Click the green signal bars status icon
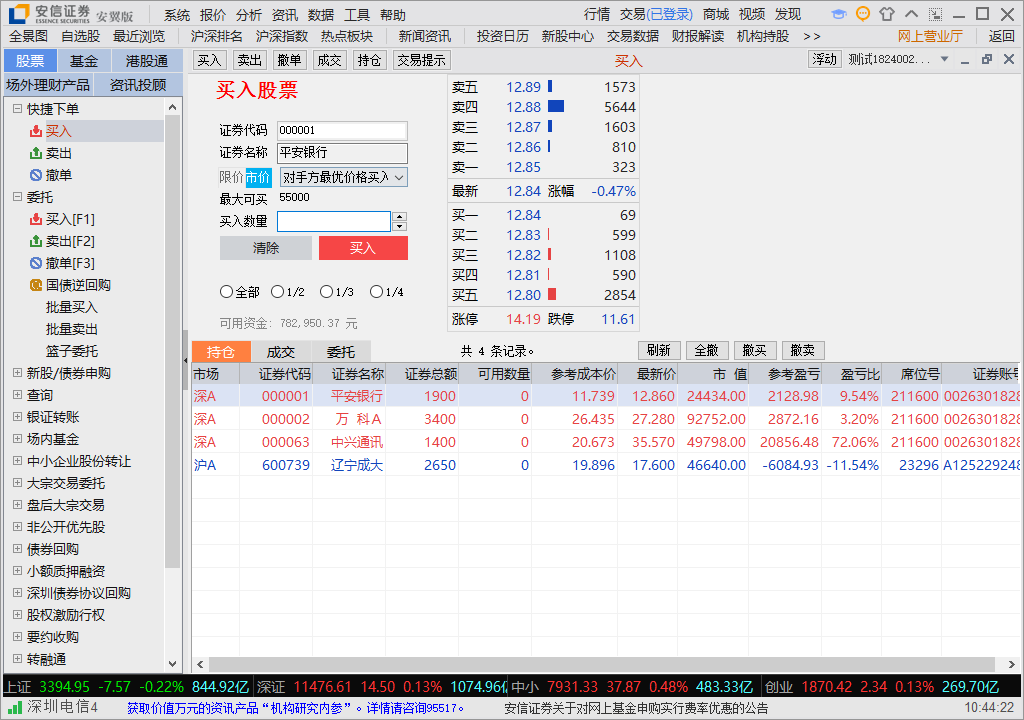Image resolution: width=1024 pixels, height=720 pixels. click(14, 707)
